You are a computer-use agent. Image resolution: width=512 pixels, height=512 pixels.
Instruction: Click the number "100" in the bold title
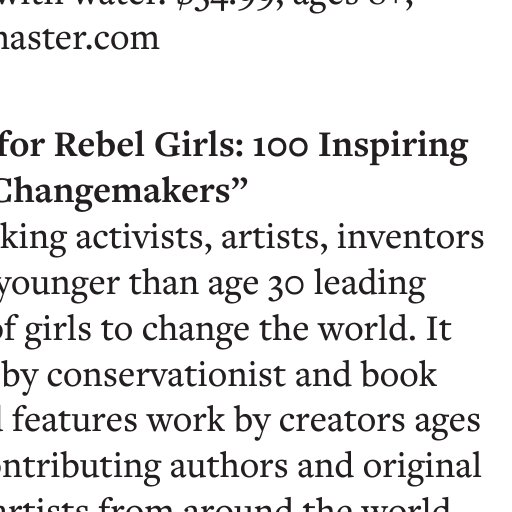click(x=279, y=147)
